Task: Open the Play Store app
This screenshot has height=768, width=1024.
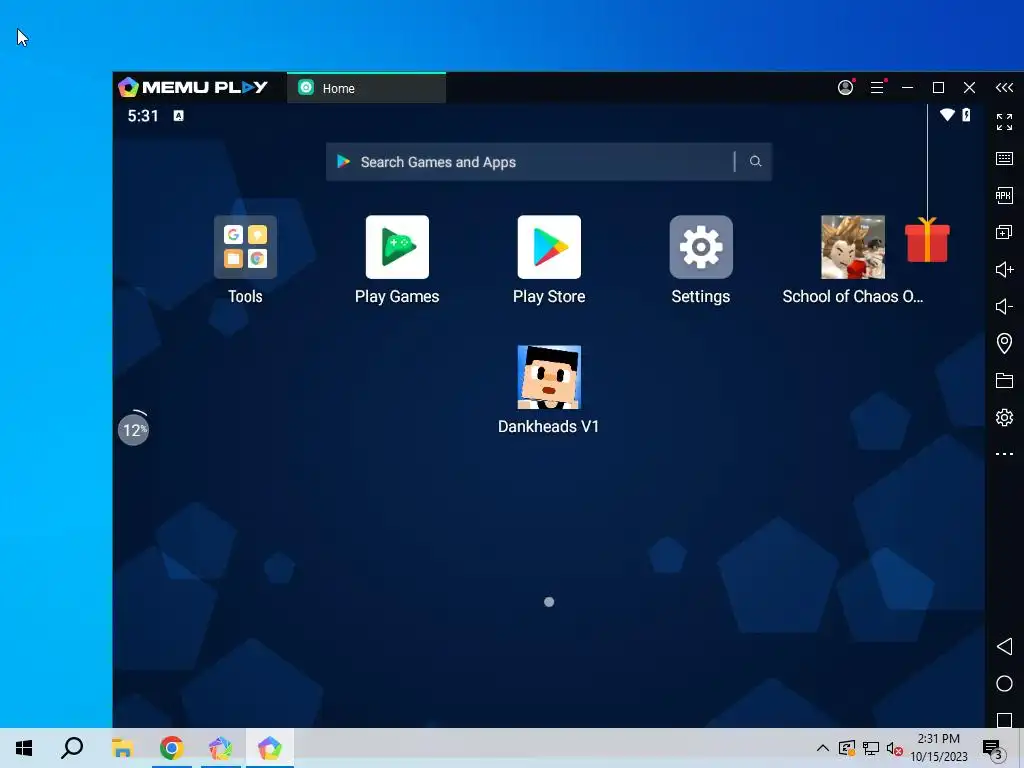Action: tap(549, 248)
